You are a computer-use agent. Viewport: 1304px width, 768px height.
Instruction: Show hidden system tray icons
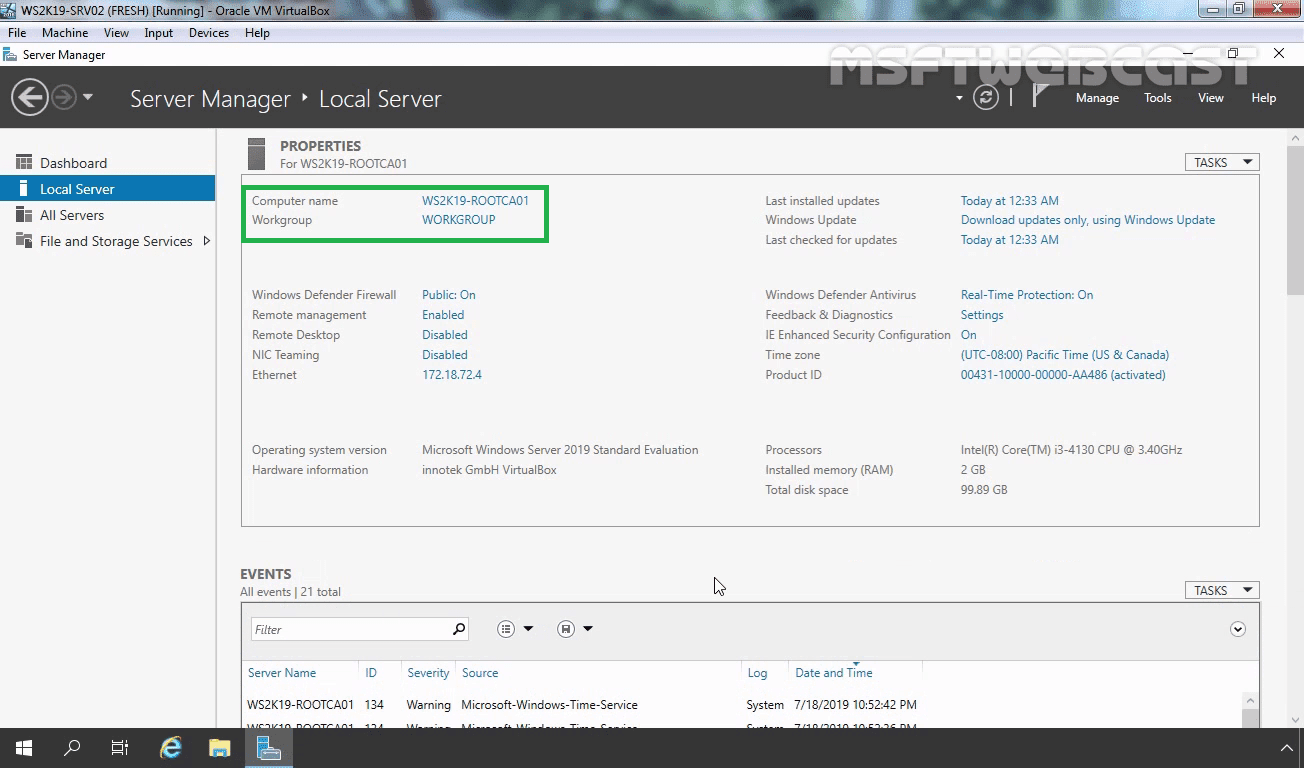click(x=1287, y=748)
